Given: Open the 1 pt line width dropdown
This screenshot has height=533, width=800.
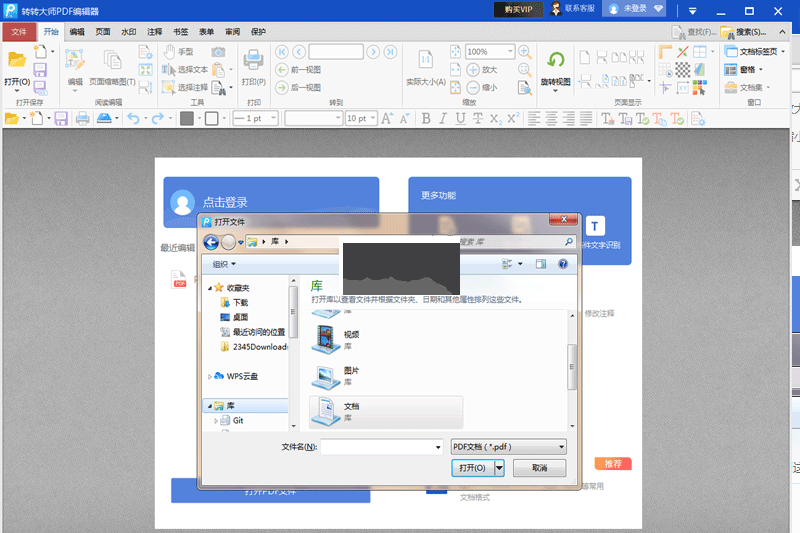Looking at the screenshot, I should (273, 118).
